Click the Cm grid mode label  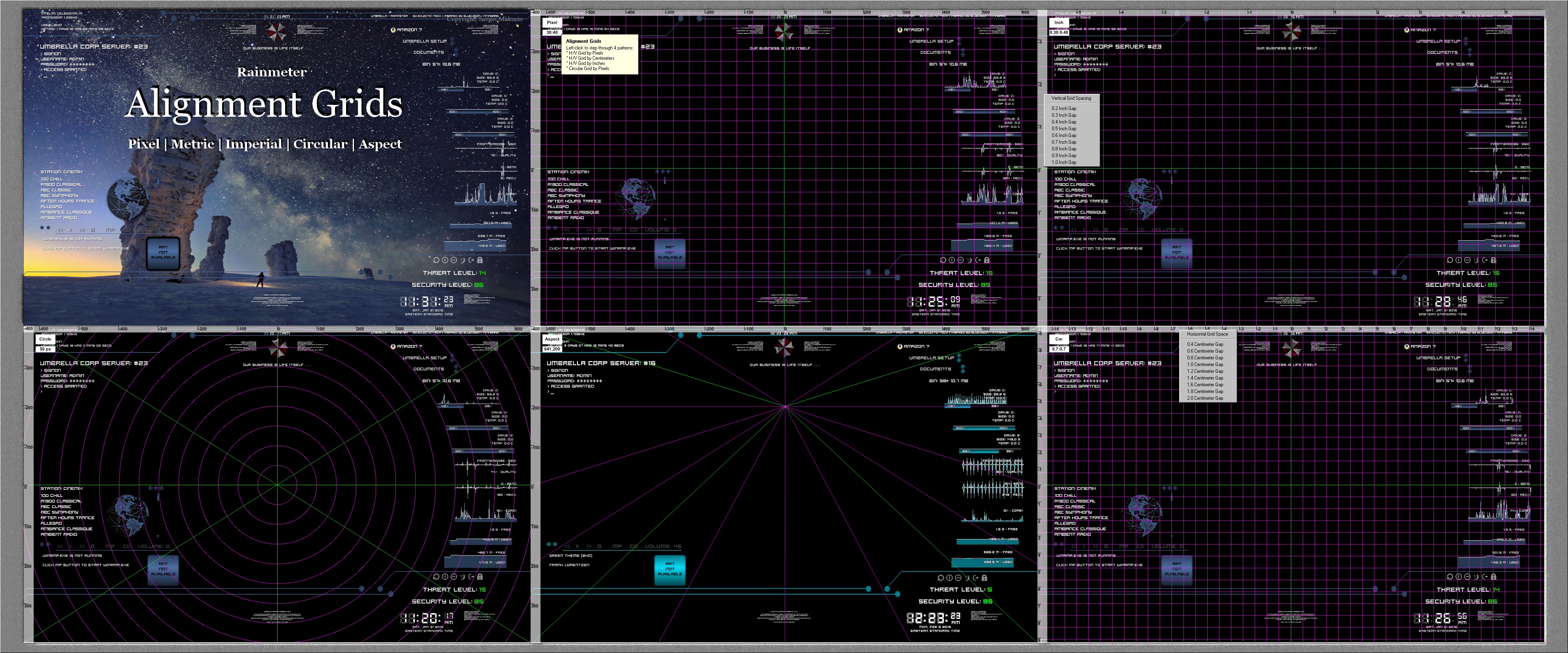pos(1059,339)
